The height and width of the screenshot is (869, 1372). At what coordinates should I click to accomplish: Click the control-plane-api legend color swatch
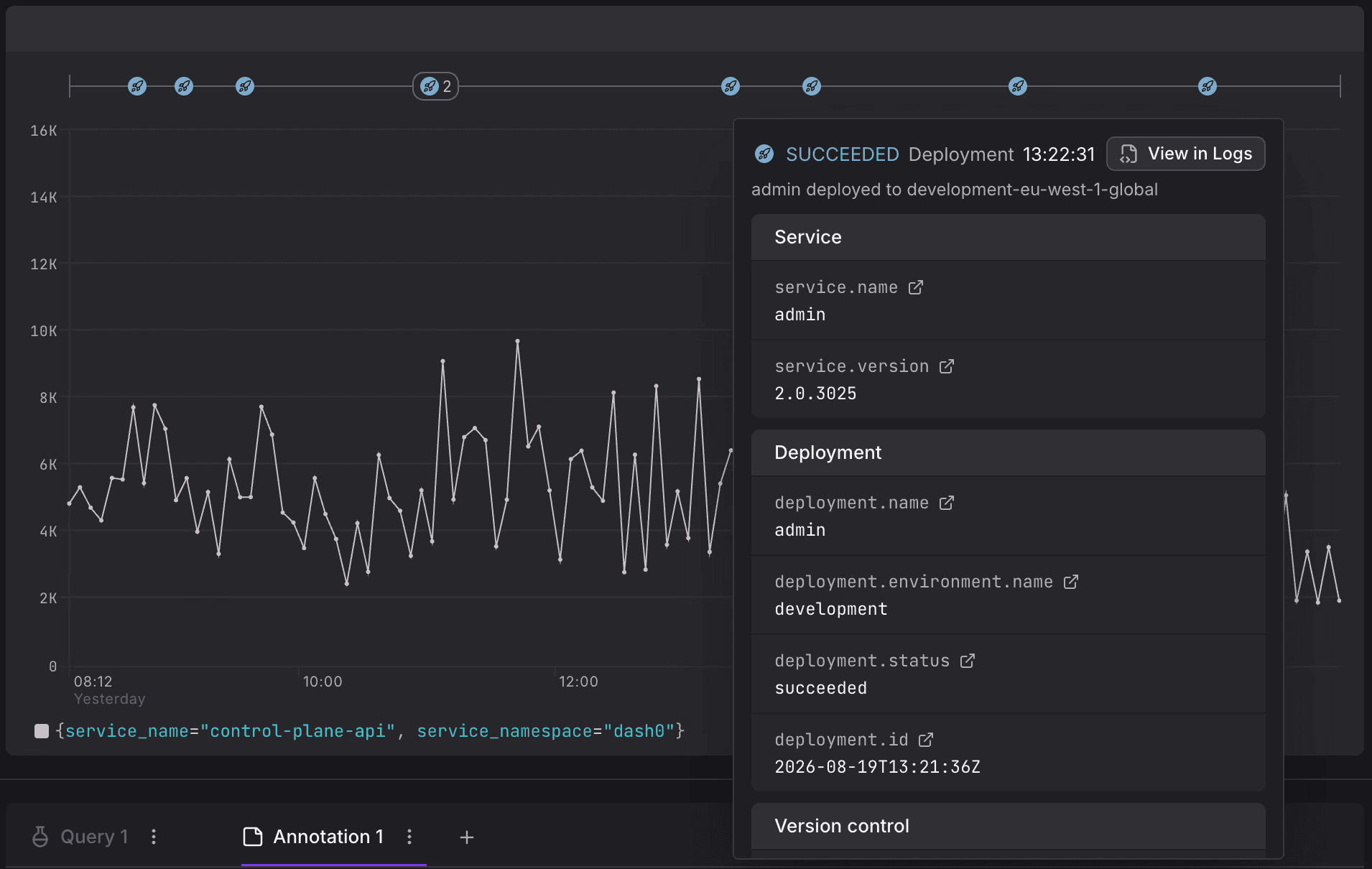coord(42,731)
